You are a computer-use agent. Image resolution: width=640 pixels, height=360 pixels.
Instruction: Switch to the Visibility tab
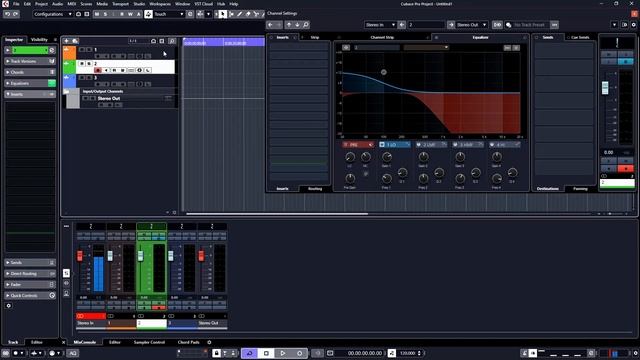click(x=39, y=40)
